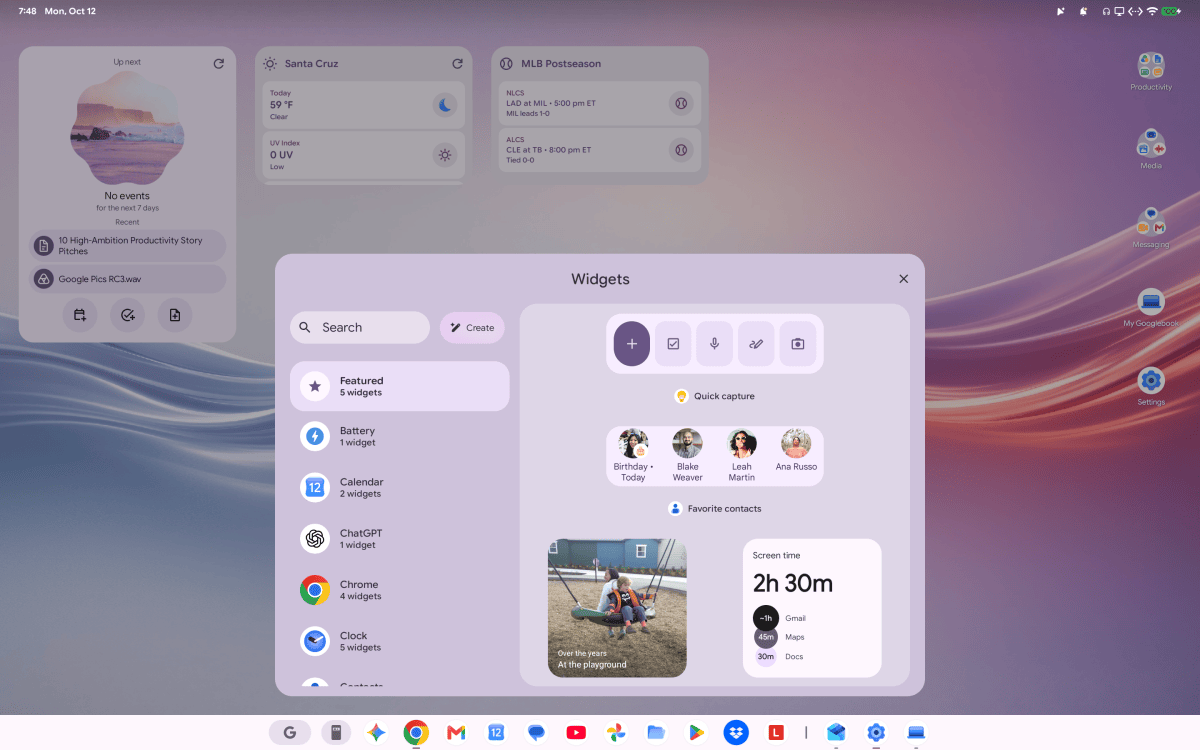This screenshot has height=750, width=1200.
Task: Click the baseball icon in MLB Postseason header
Action: pyautogui.click(x=507, y=63)
